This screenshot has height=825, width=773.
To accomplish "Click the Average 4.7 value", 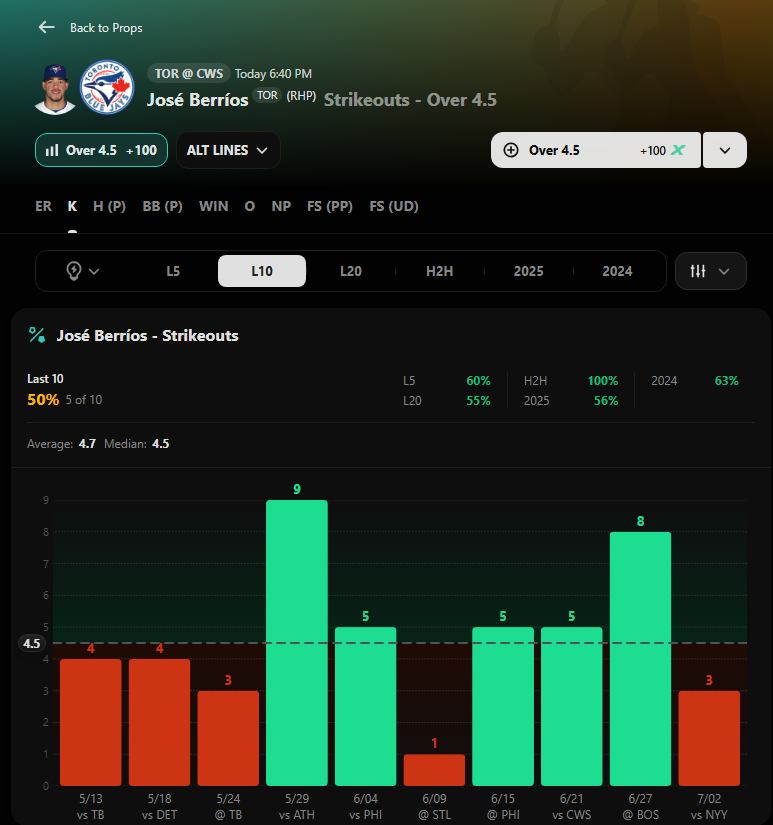I will click(87, 444).
